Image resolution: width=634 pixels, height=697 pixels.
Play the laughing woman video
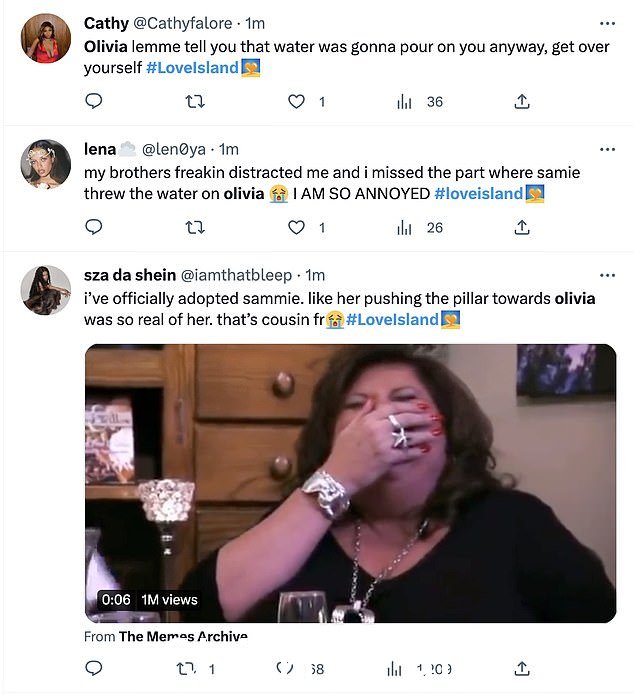350,483
